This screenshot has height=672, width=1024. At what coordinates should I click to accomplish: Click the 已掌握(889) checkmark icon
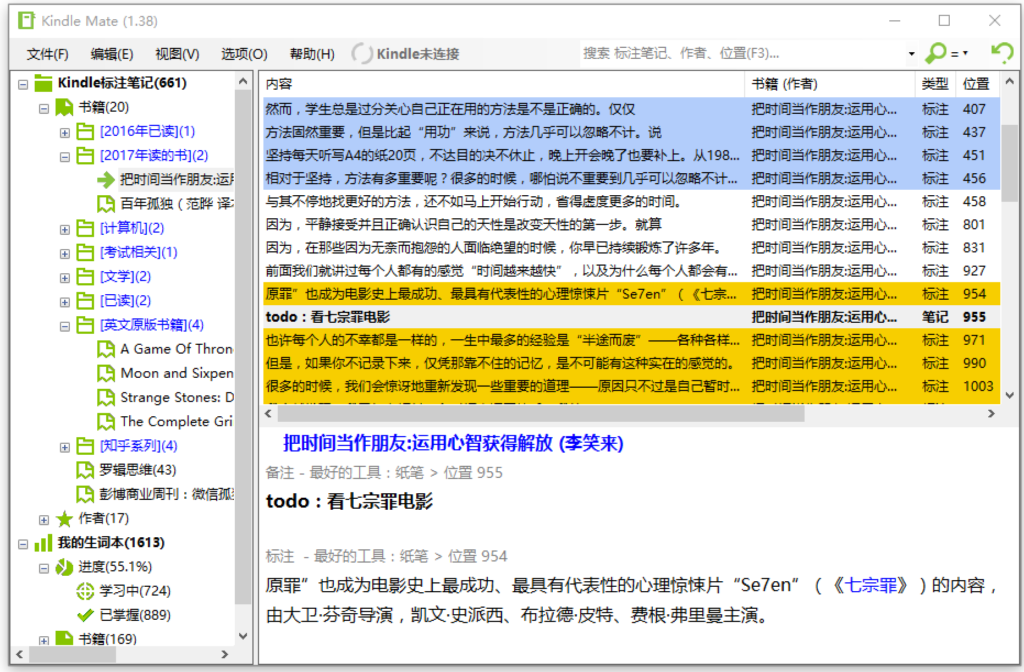click(x=85, y=615)
